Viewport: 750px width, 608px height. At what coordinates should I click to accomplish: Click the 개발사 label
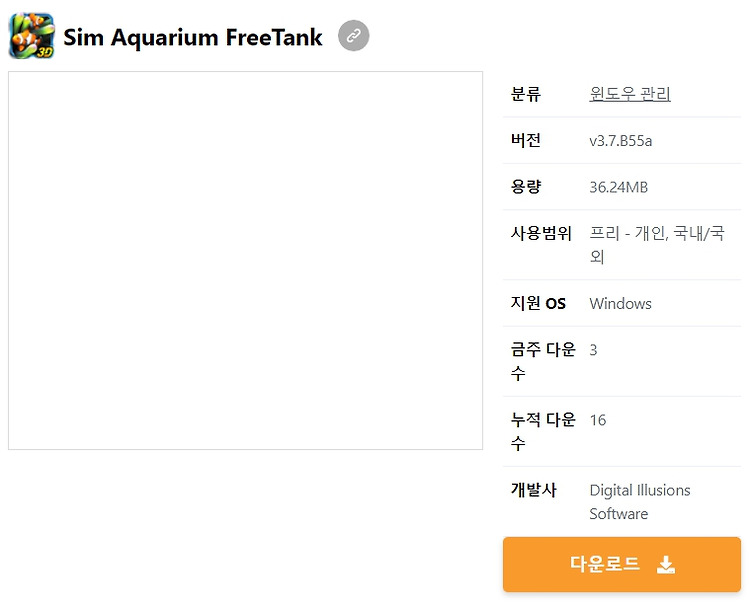click(533, 490)
